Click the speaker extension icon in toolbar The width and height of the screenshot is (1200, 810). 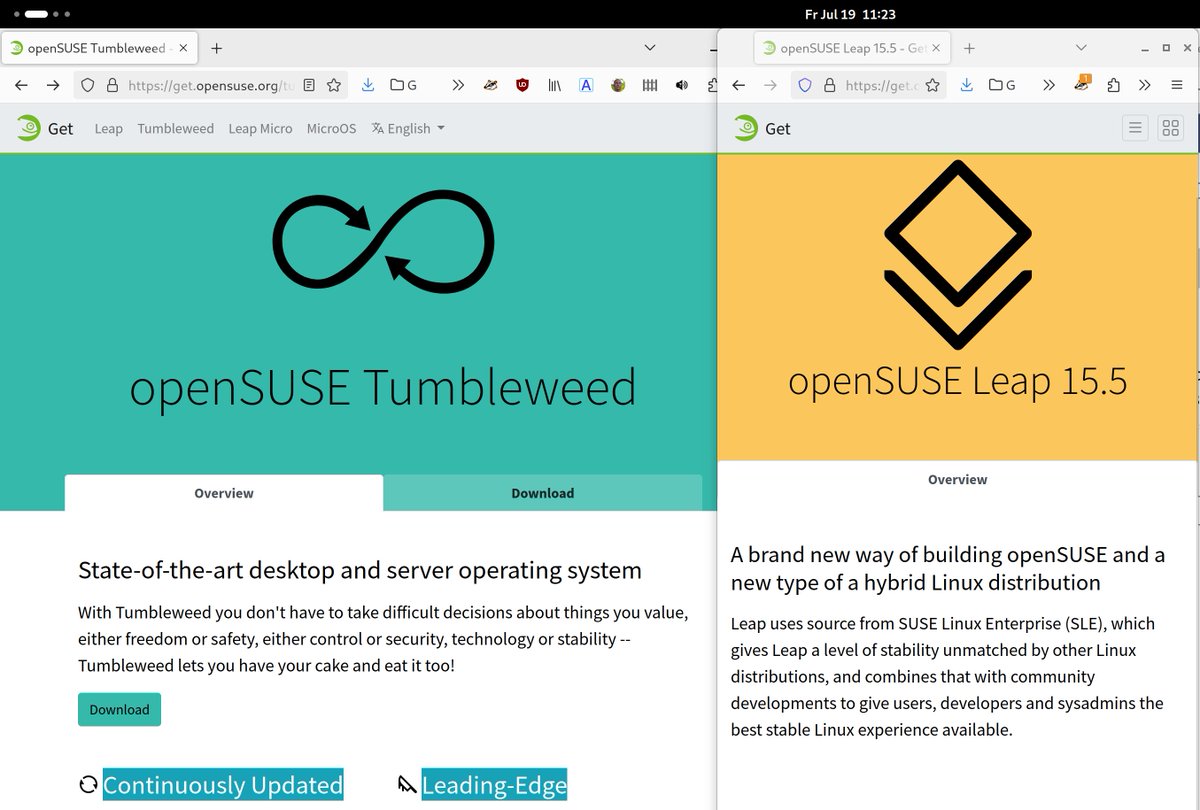(682, 85)
